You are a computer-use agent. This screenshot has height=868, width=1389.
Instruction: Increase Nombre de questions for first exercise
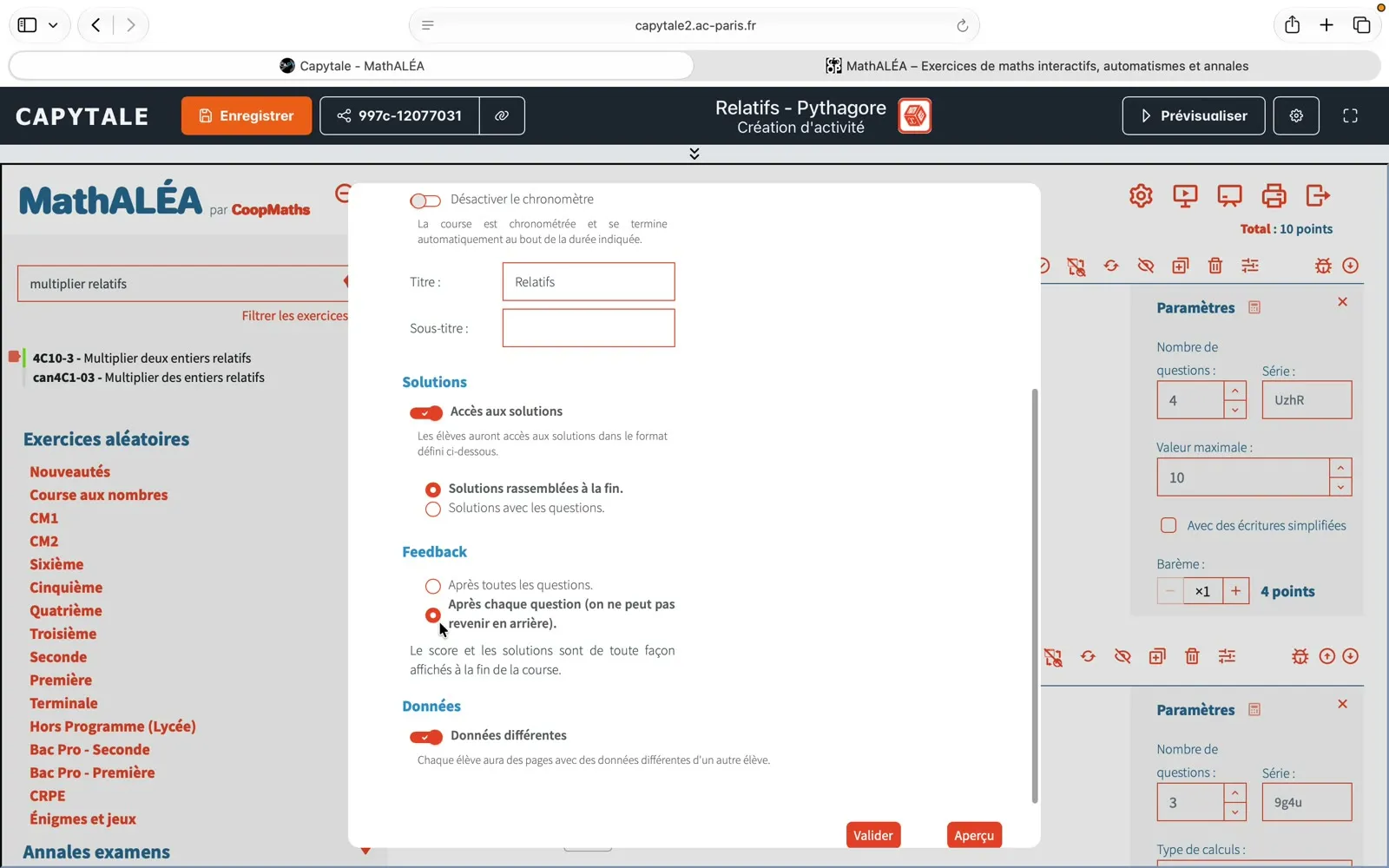click(1234, 391)
